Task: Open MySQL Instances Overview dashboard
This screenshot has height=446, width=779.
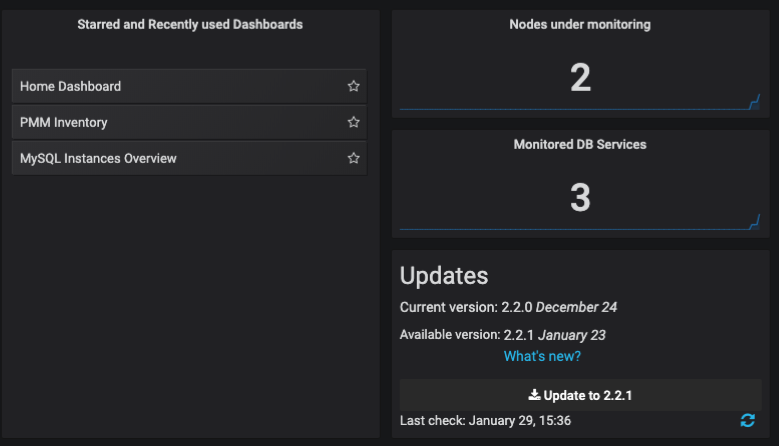Action: [x=98, y=159]
